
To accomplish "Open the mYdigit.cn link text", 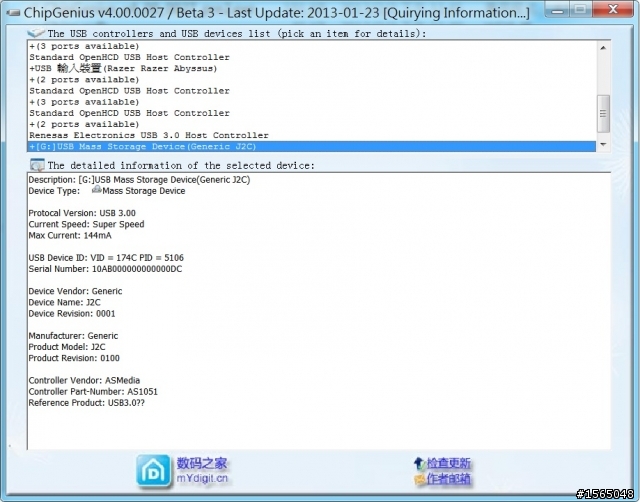I will tap(202, 478).
